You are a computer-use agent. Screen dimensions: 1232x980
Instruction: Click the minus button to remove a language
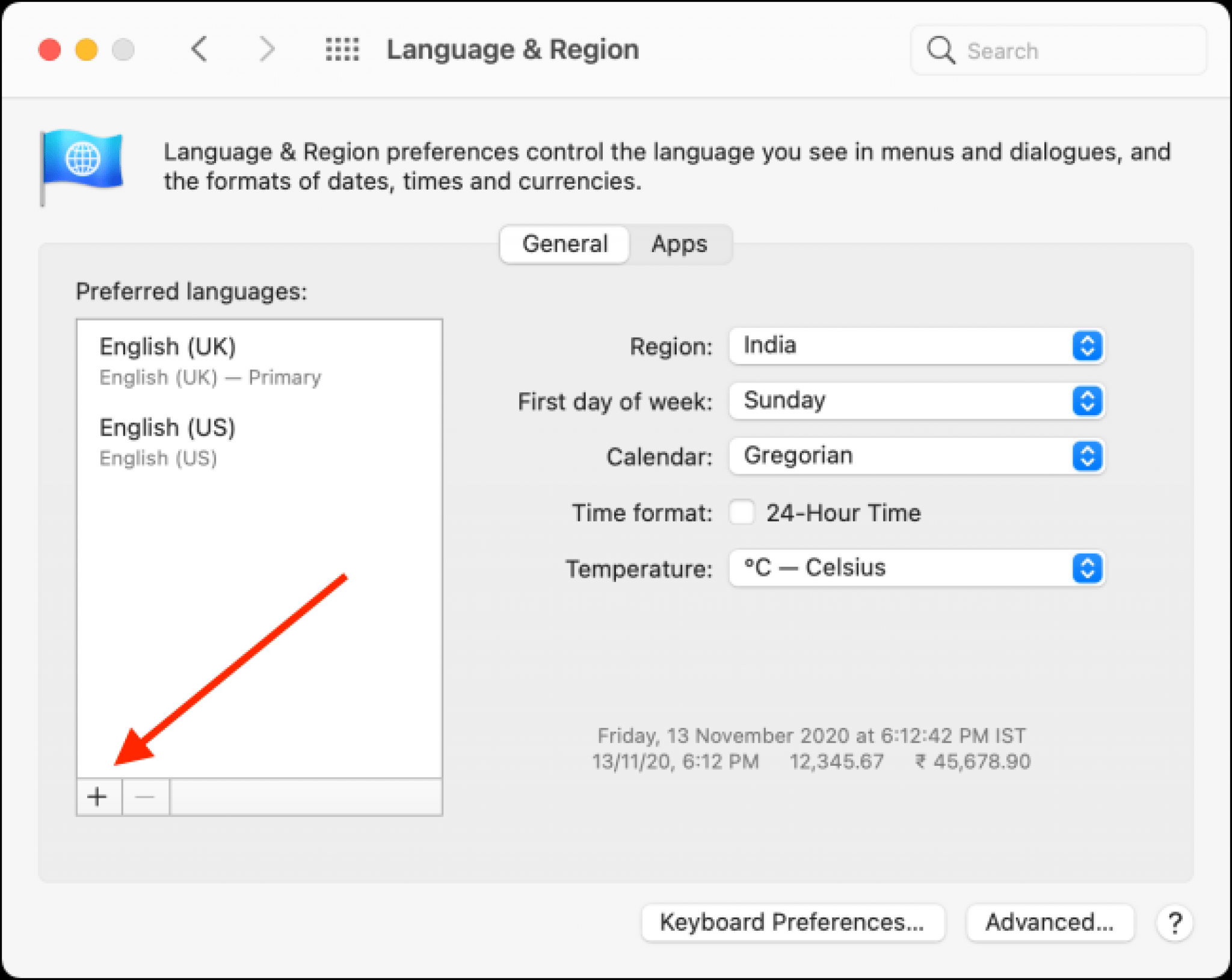146,797
